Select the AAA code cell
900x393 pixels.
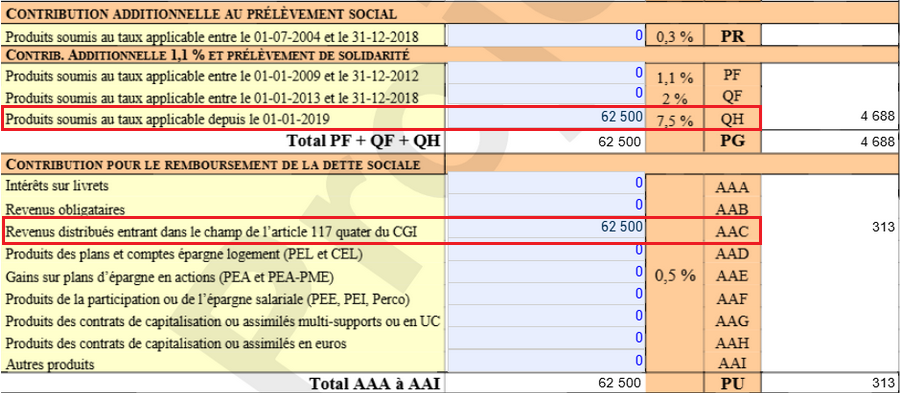click(732, 186)
